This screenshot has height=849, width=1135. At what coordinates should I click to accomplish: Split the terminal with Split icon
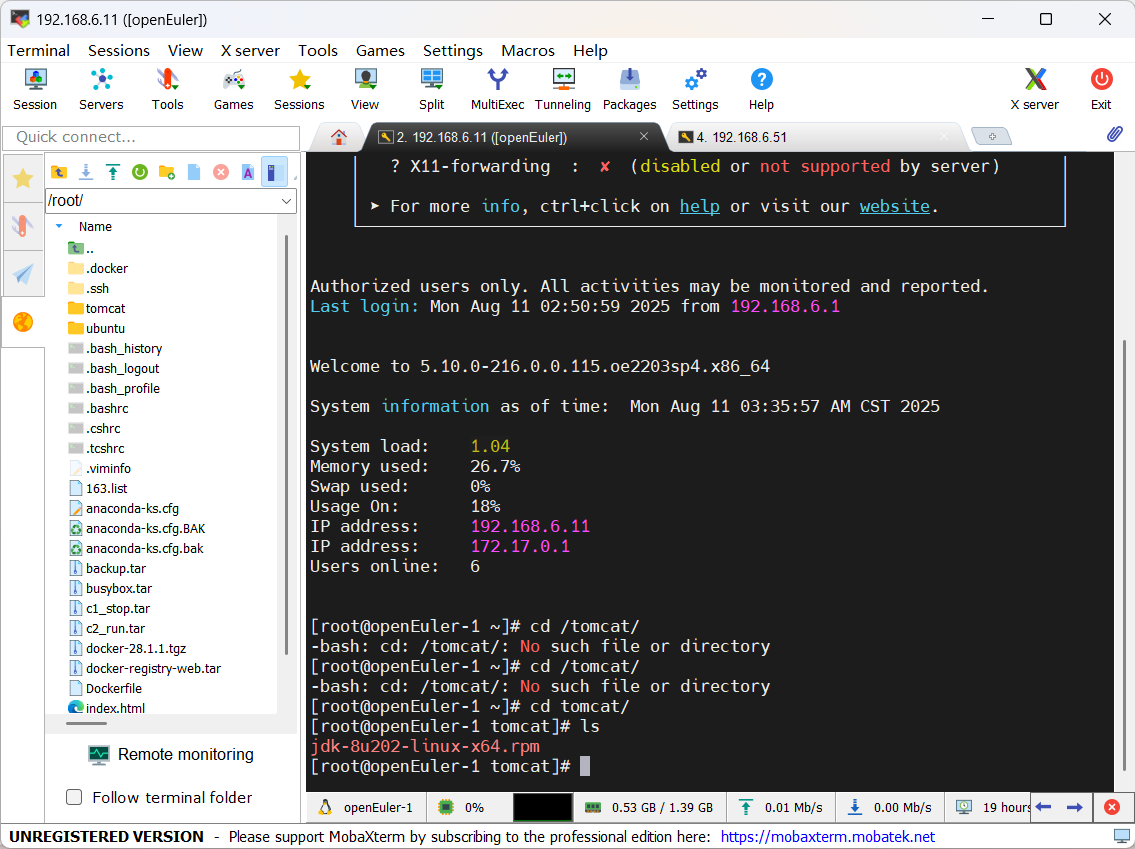[x=431, y=89]
